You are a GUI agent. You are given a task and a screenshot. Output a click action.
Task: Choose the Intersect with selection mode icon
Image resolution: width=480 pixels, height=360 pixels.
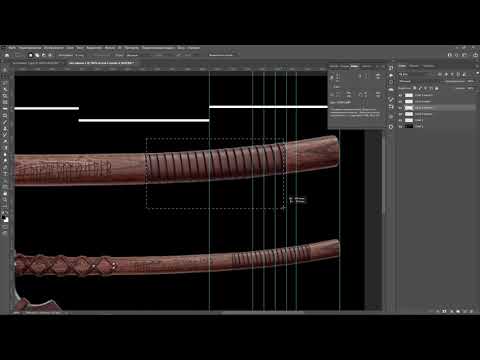pos(50,55)
